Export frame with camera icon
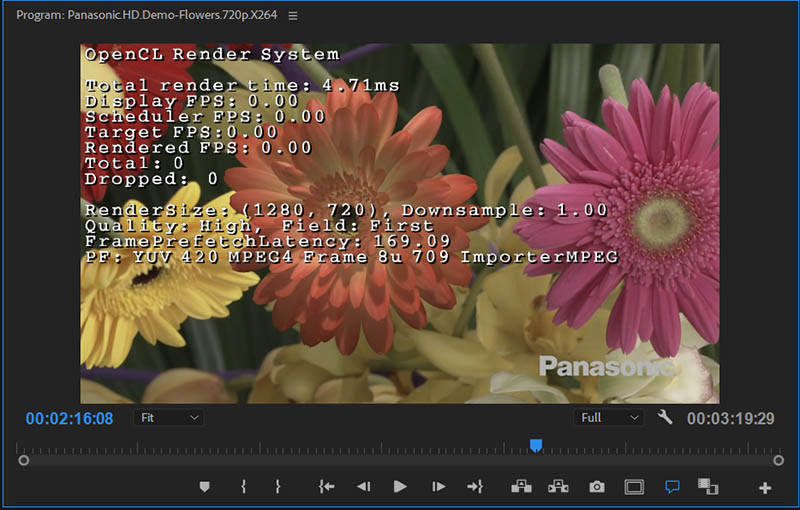Screen dimensions: 800x510 point(596,488)
